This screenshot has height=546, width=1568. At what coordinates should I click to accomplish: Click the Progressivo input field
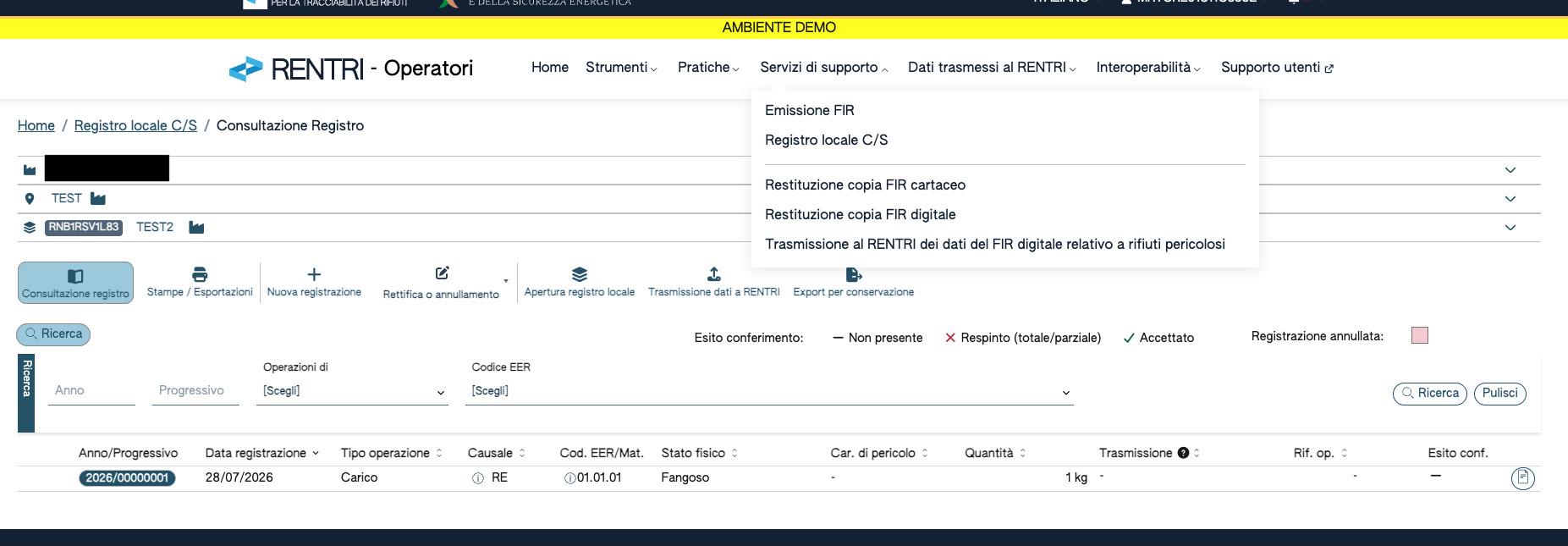coord(195,391)
